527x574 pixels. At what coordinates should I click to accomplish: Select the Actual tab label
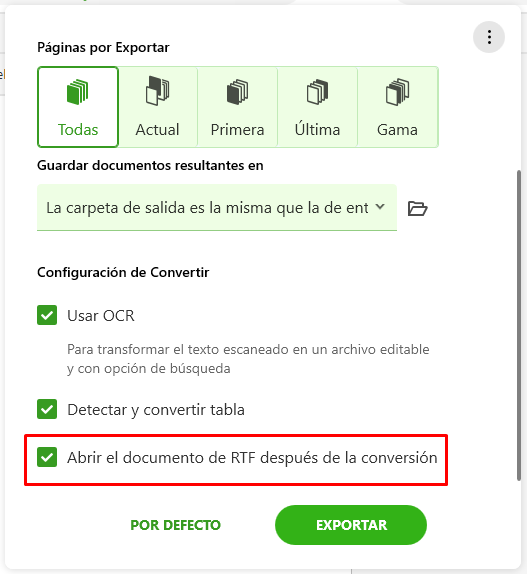tap(157, 130)
